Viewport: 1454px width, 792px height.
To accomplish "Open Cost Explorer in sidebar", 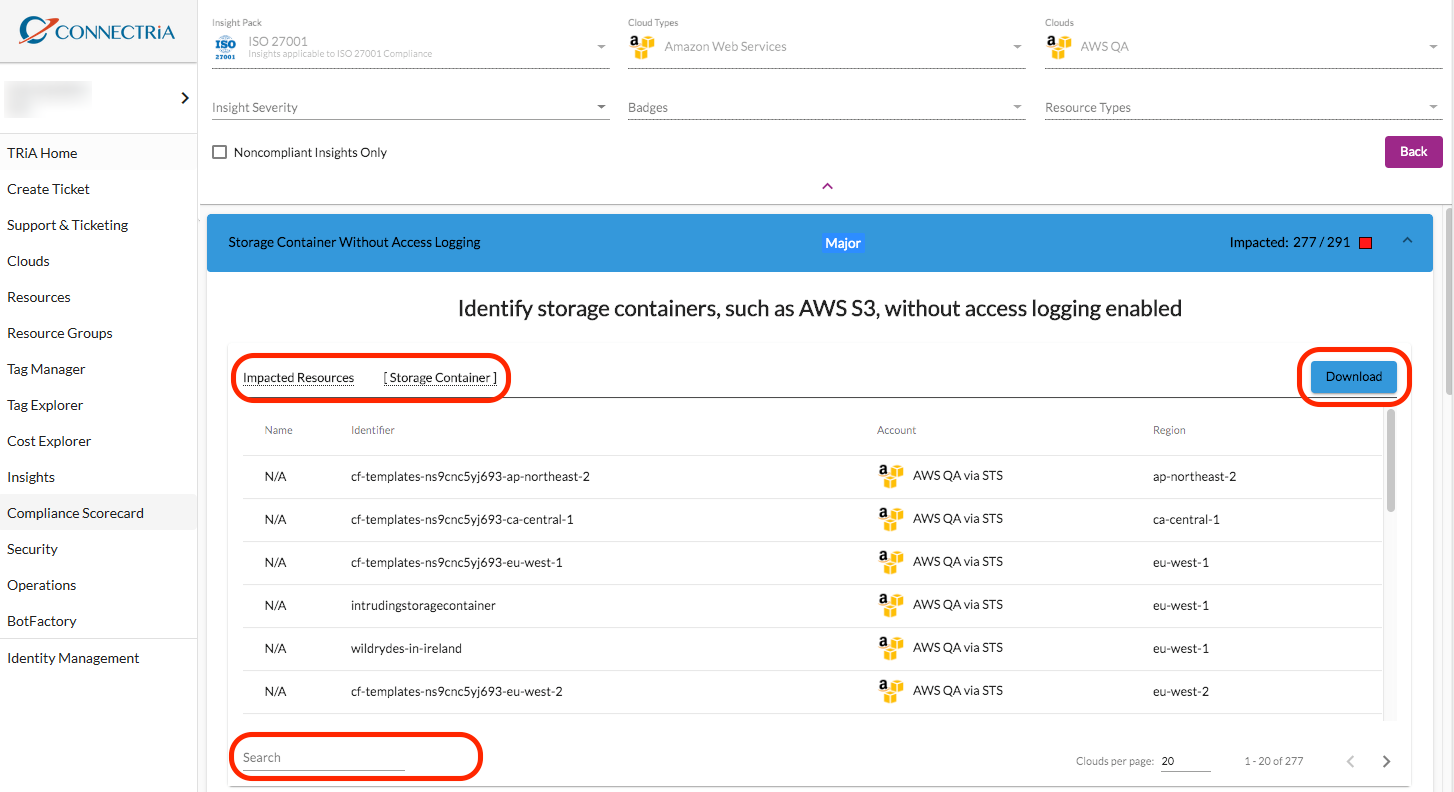I will [x=98, y=441].
